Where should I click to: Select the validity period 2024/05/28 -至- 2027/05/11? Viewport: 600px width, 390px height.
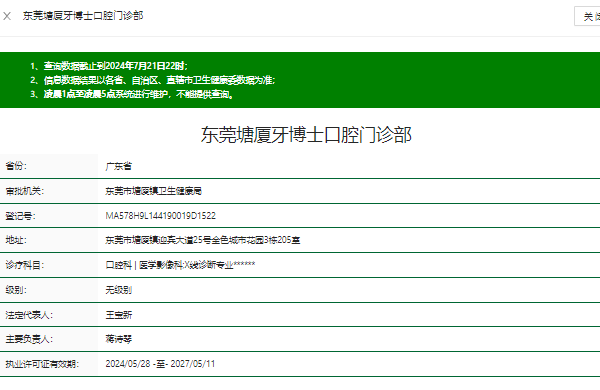click(x=160, y=364)
